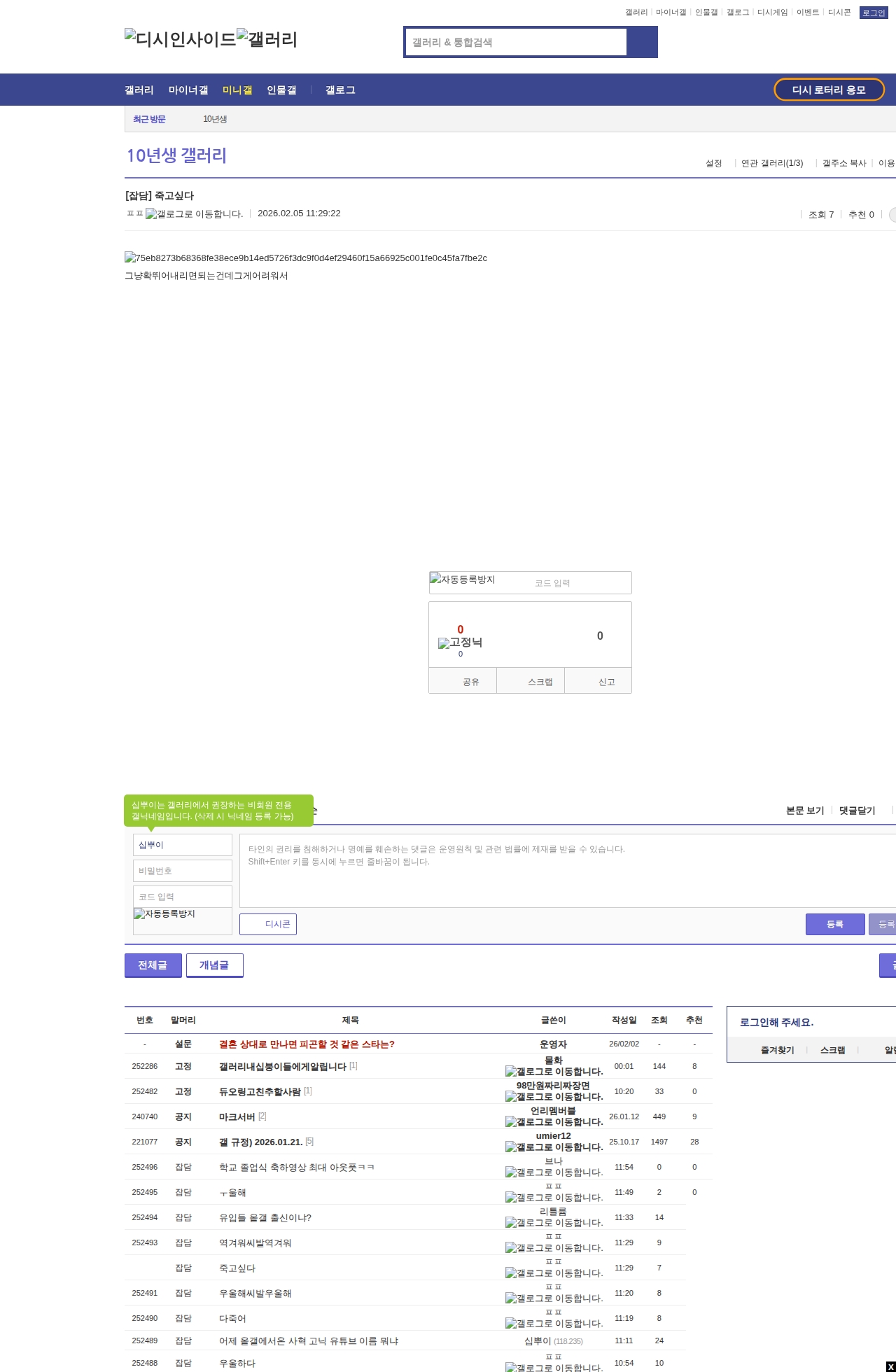896x1372 pixels.
Task: Click 본문 보기
Action: click(x=805, y=811)
